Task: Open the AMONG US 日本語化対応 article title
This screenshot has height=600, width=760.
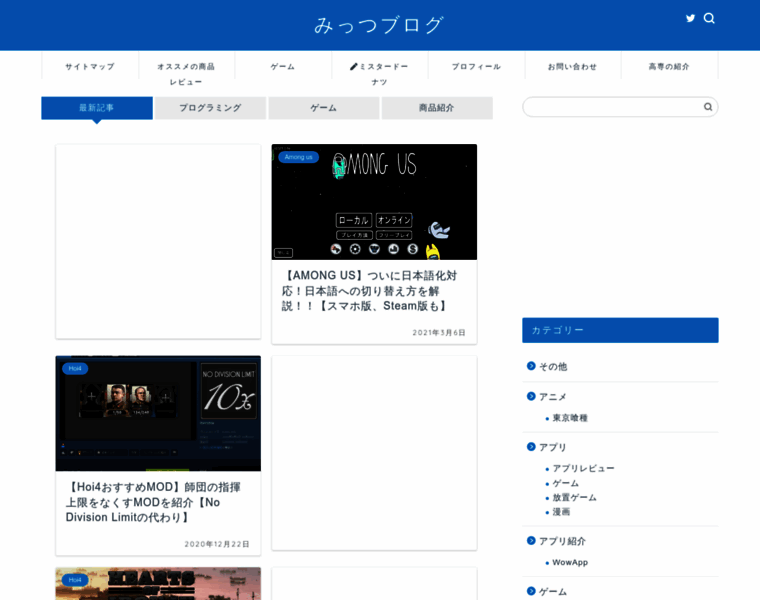Action: 369,291
